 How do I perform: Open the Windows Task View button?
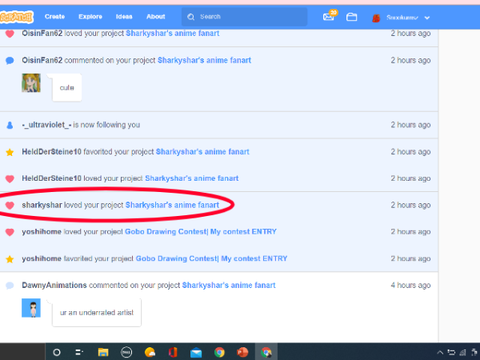pyautogui.click(x=79, y=352)
